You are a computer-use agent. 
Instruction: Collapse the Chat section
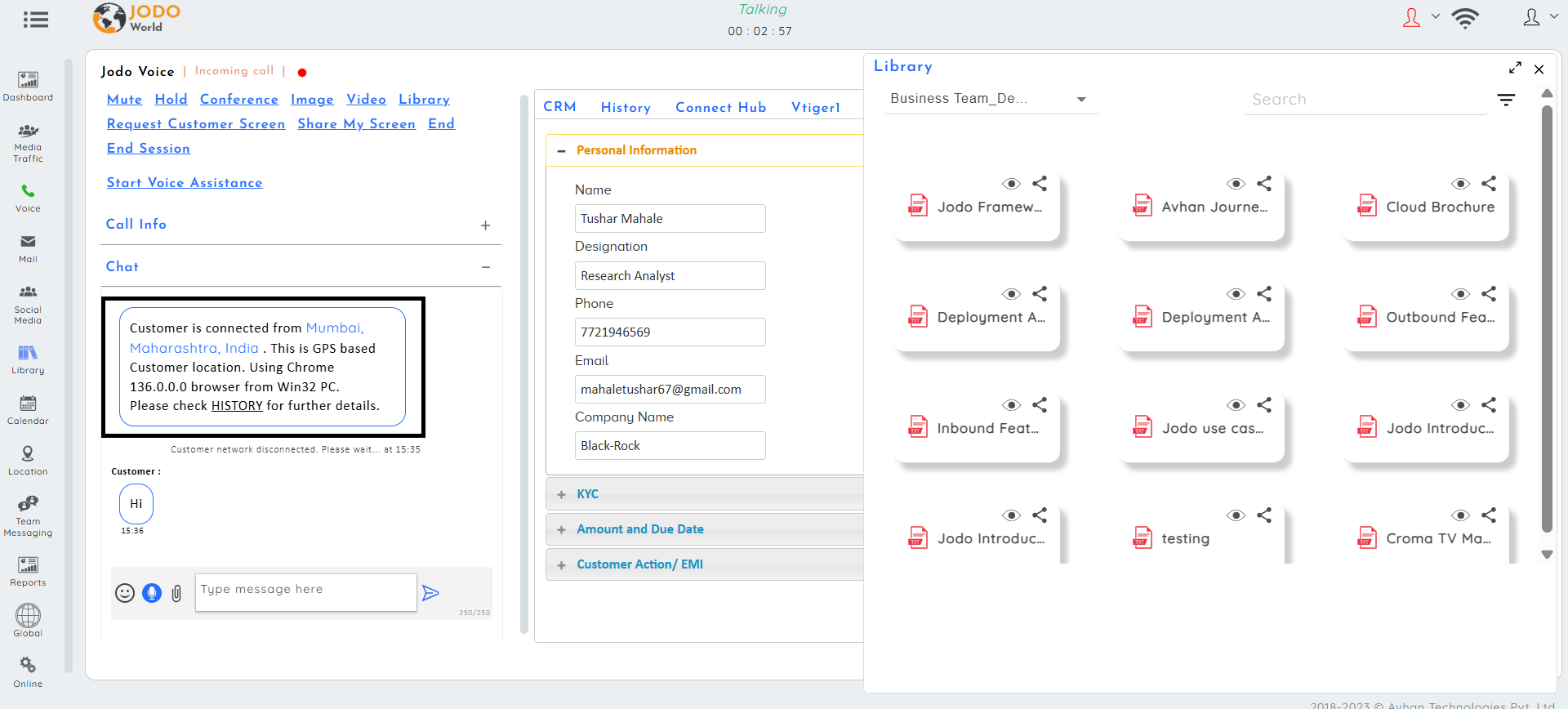pyautogui.click(x=485, y=267)
